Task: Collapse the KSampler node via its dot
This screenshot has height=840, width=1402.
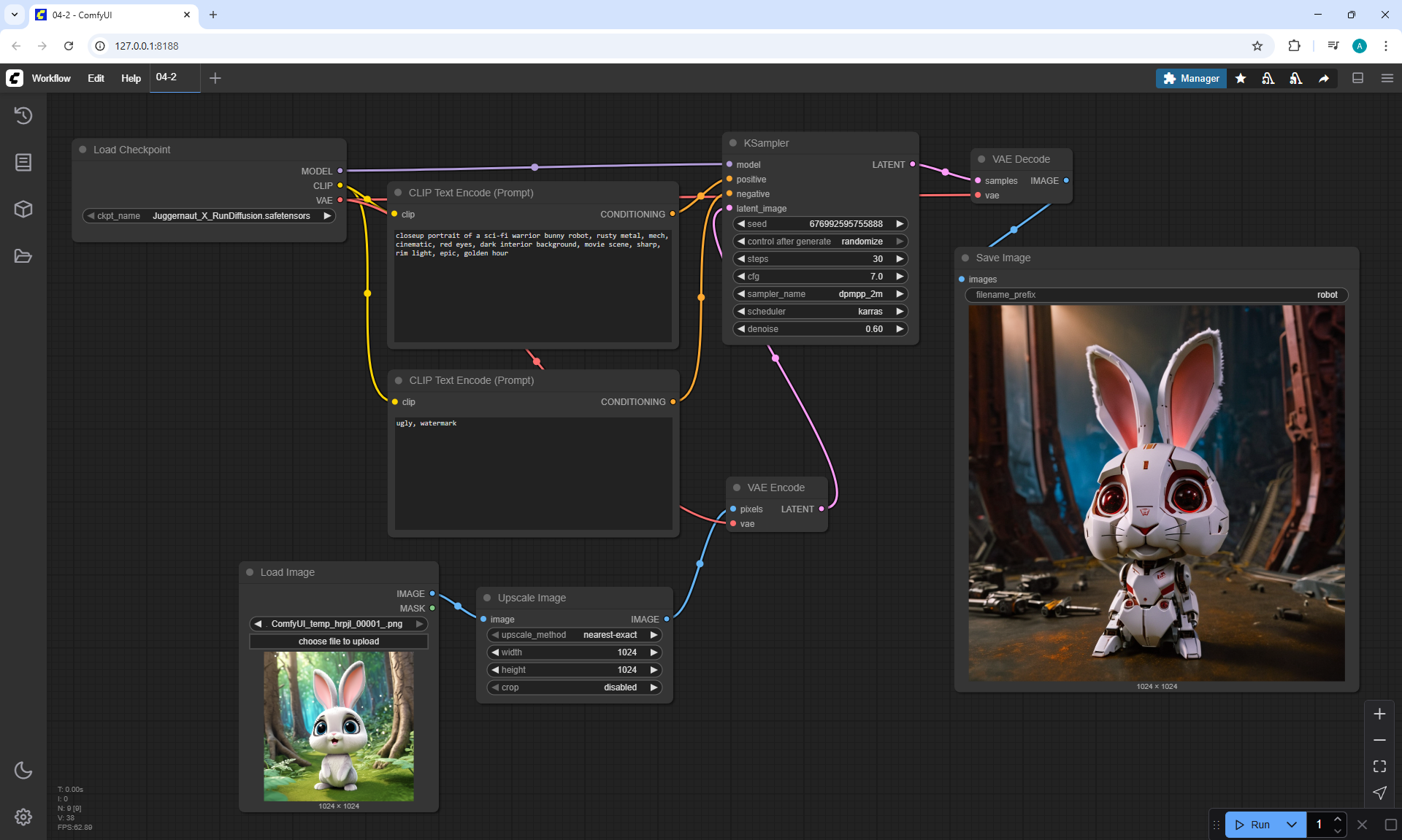Action: (x=733, y=143)
